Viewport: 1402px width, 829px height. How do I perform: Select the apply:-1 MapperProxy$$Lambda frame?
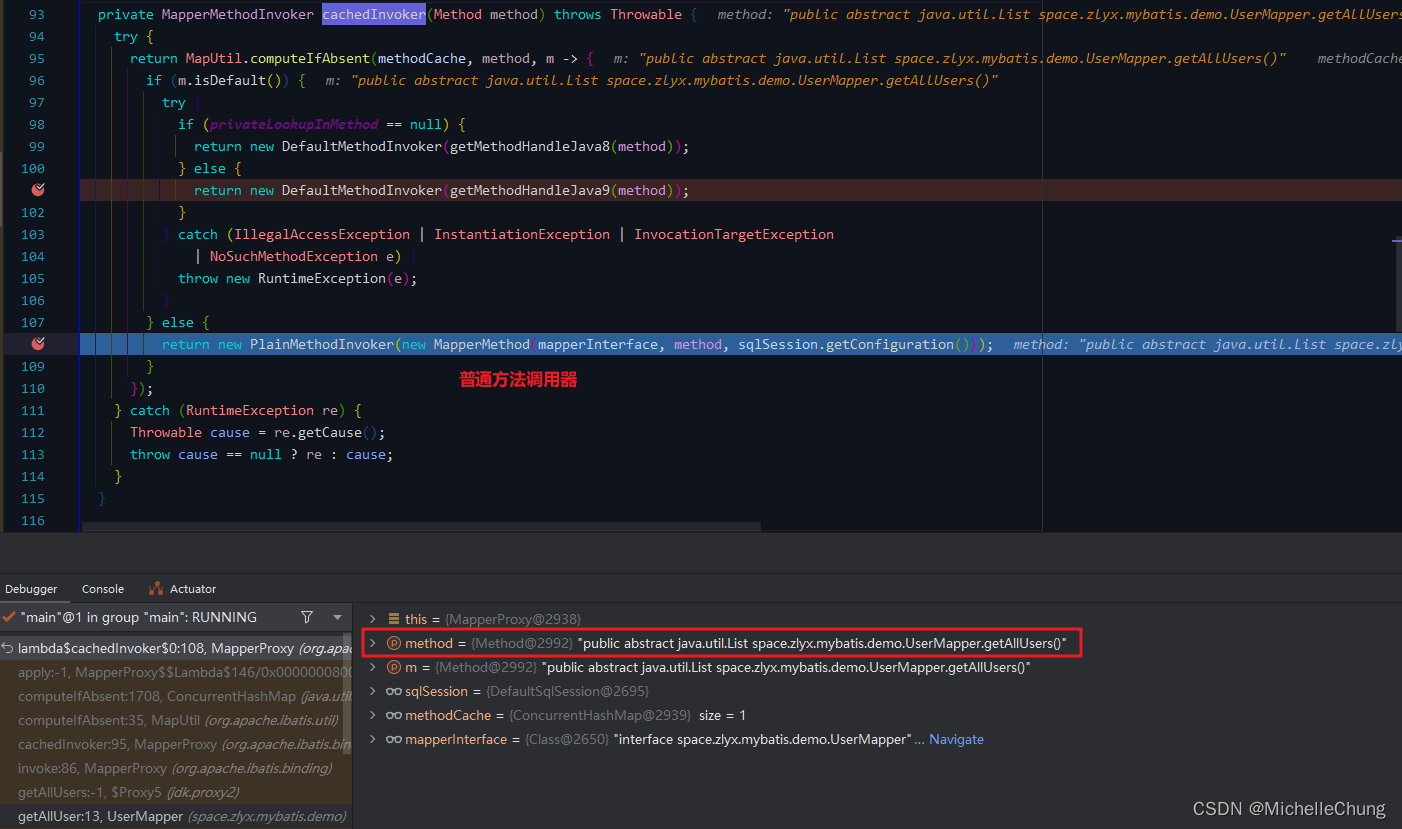[176, 672]
